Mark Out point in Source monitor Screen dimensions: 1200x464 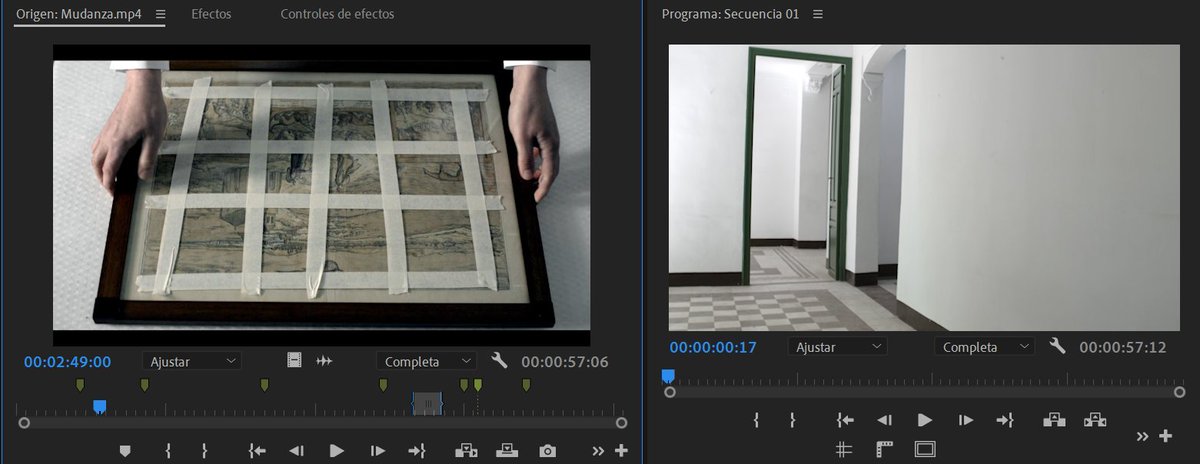click(x=204, y=451)
